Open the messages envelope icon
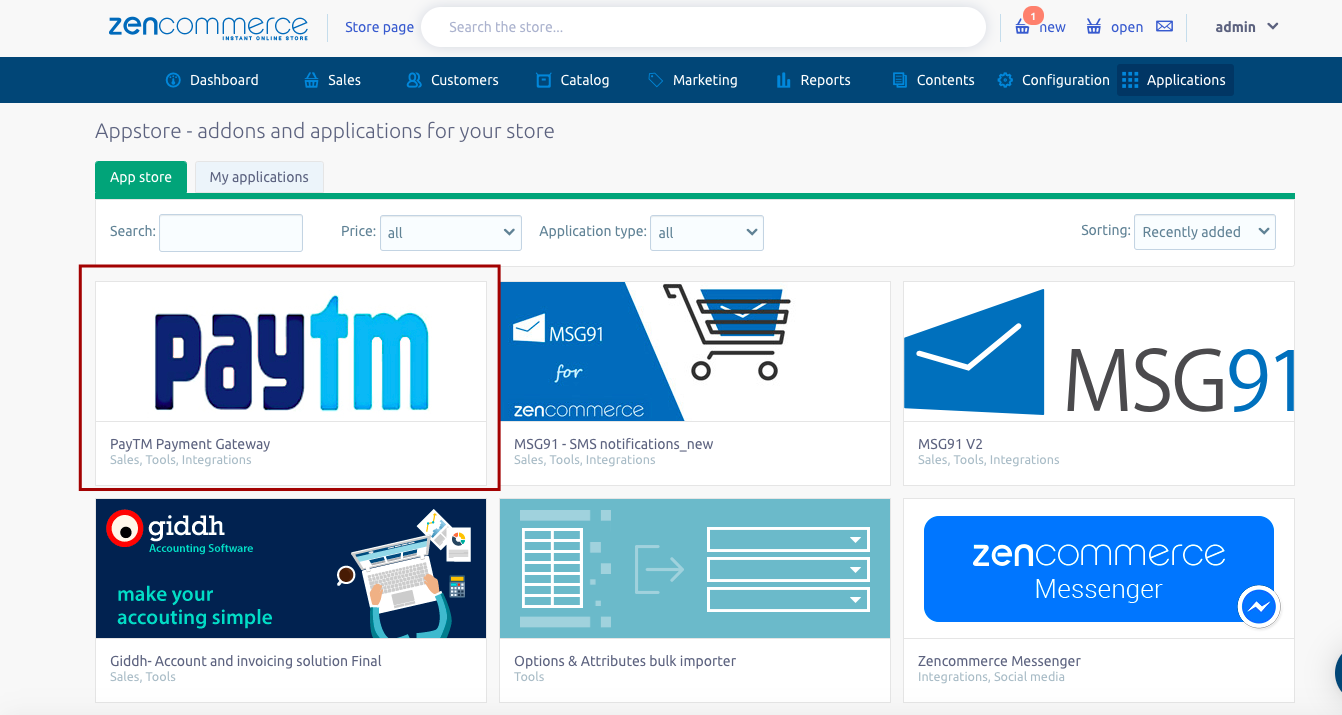This screenshot has height=715, width=1342. (x=1164, y=27)
